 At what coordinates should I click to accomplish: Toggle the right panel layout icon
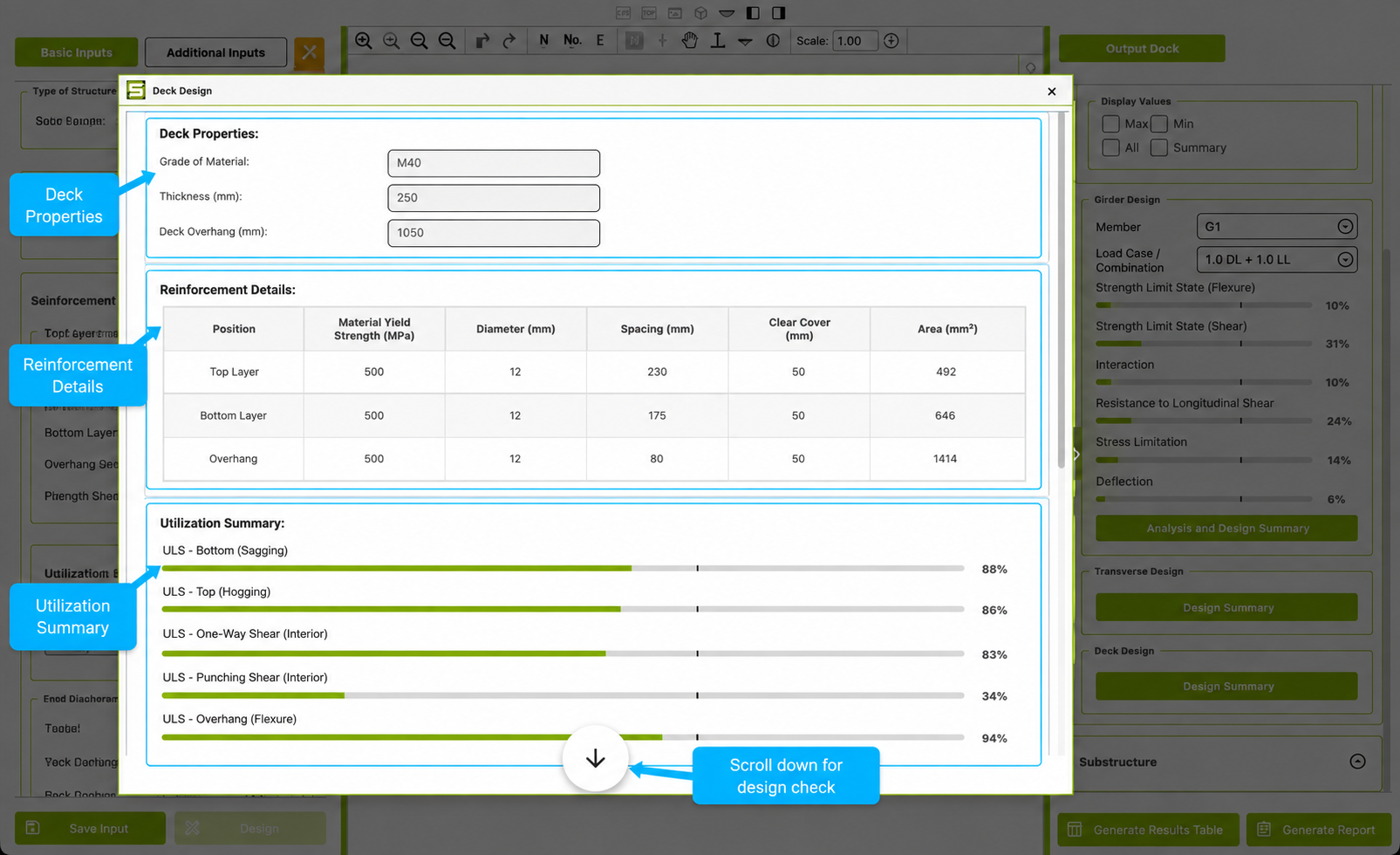779,13
